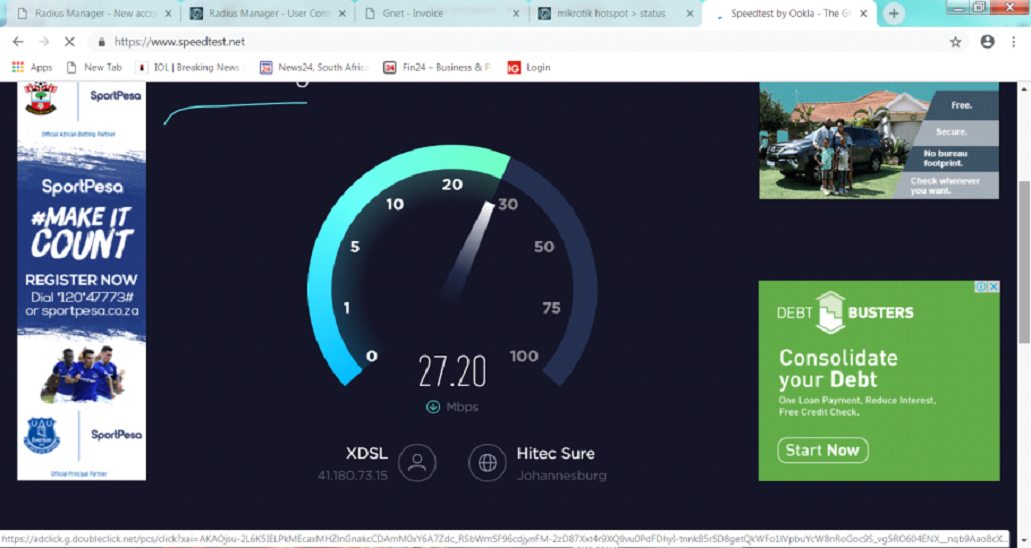Open AdChoices info icon on Debt Busters ad
The image size is (1031, 548).
(981, 287)
